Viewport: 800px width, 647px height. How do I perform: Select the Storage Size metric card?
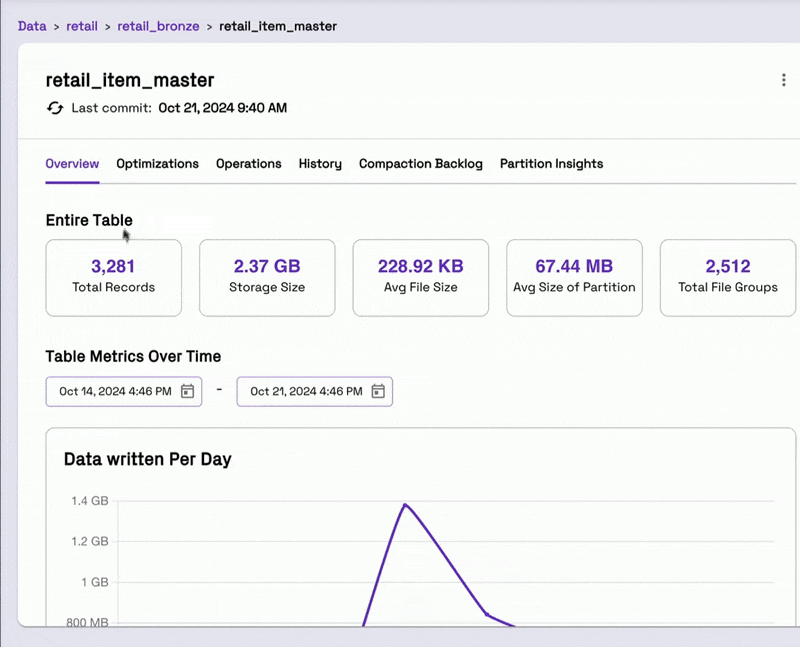[267, 278]
